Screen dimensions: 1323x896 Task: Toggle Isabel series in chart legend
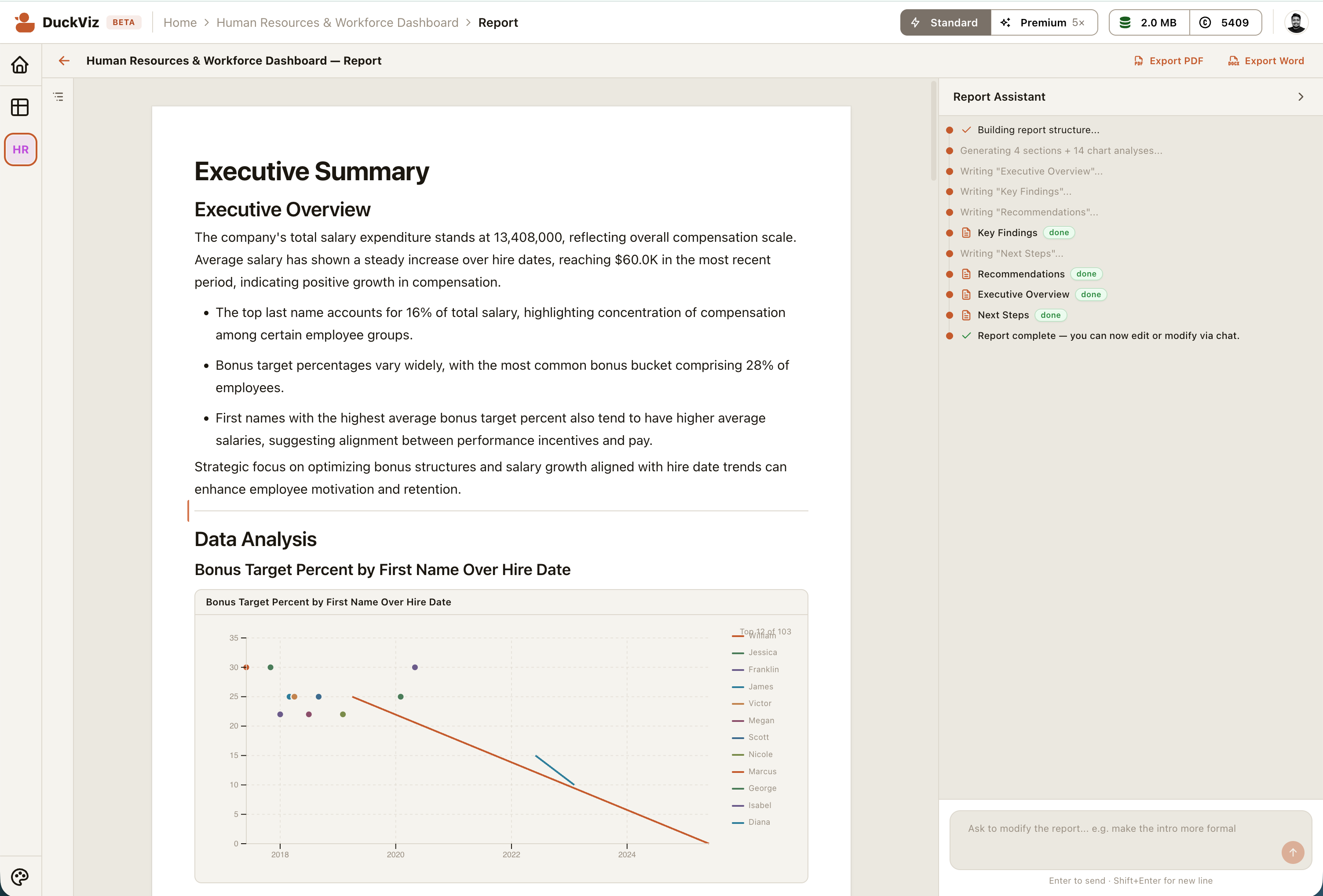pos(752,805)
